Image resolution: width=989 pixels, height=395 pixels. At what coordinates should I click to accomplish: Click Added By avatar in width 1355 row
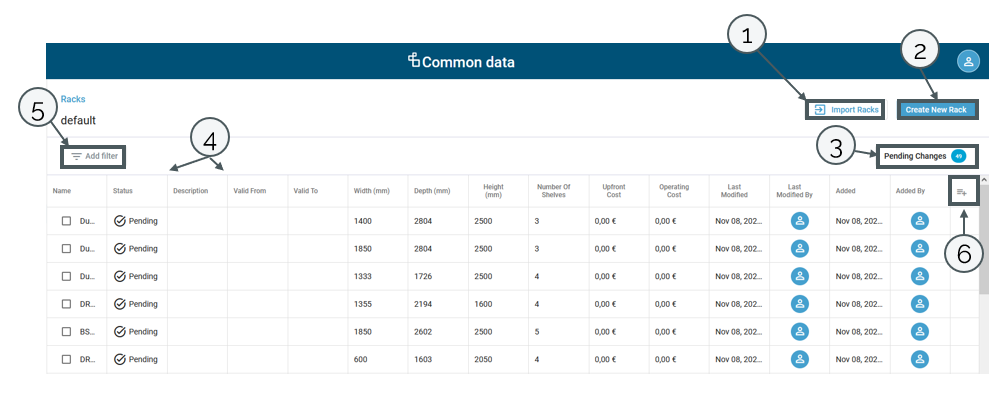pos(920,304)
